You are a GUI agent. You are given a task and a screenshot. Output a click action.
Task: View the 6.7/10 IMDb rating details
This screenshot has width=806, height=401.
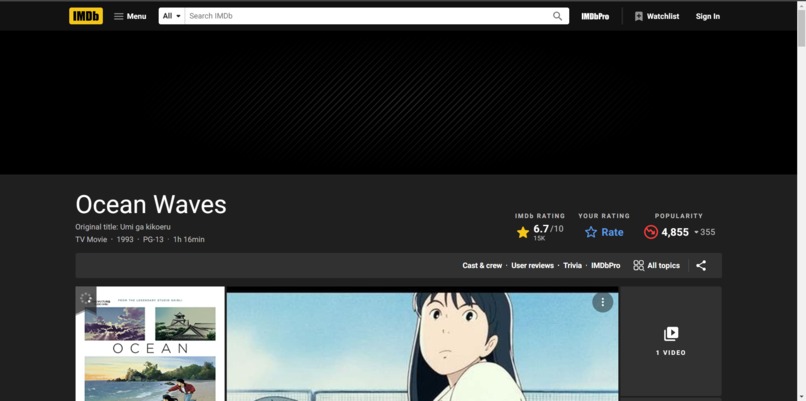click(540, 232)
